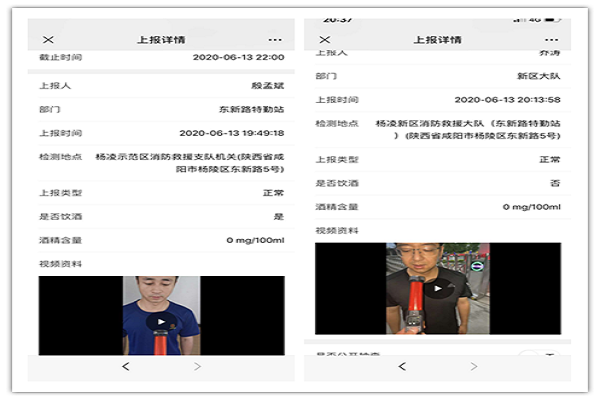Close the left 上报详情 page with X
The height and width of the screenshot is (400, 600).
click(x=48, y=39)
